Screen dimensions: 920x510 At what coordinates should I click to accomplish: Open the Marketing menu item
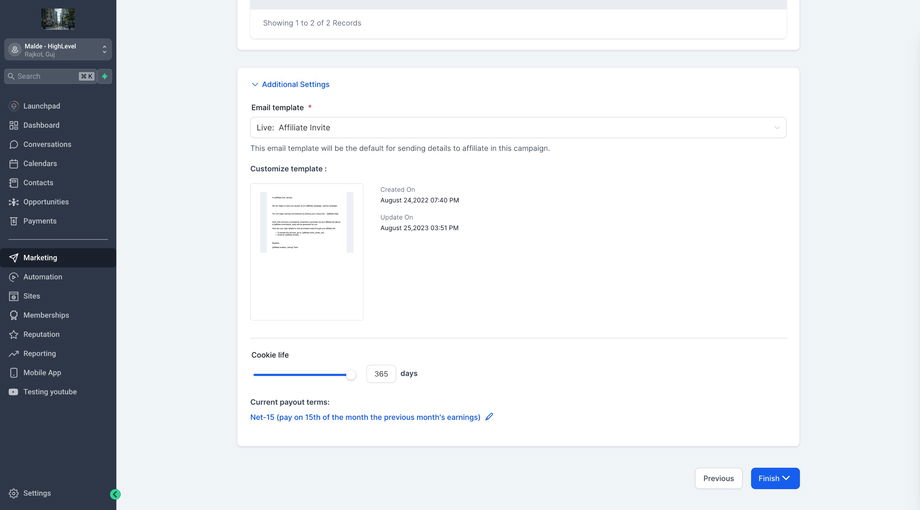point(40,258)
